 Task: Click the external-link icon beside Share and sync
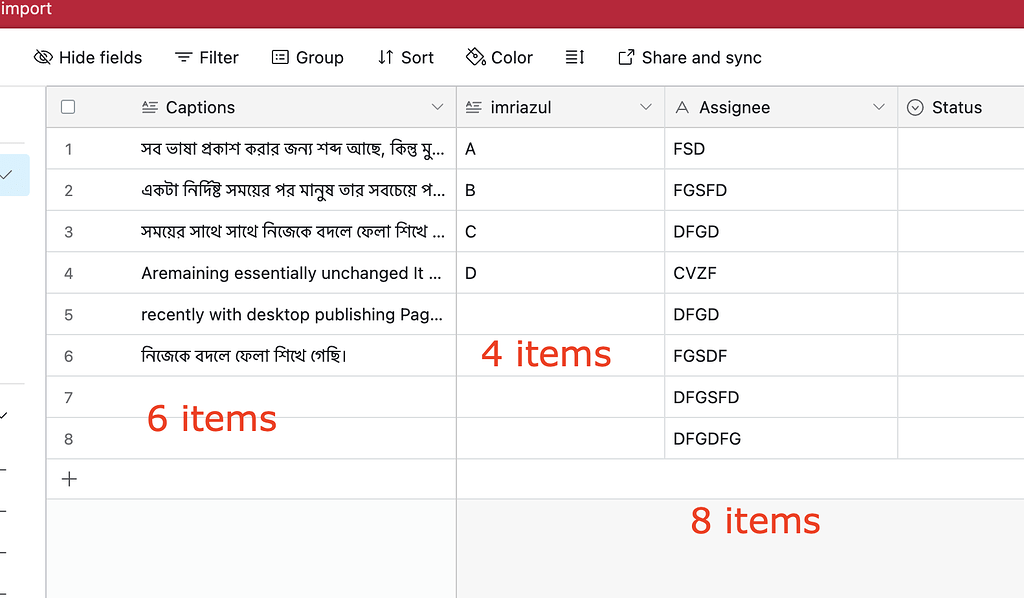tap(625, 57)
